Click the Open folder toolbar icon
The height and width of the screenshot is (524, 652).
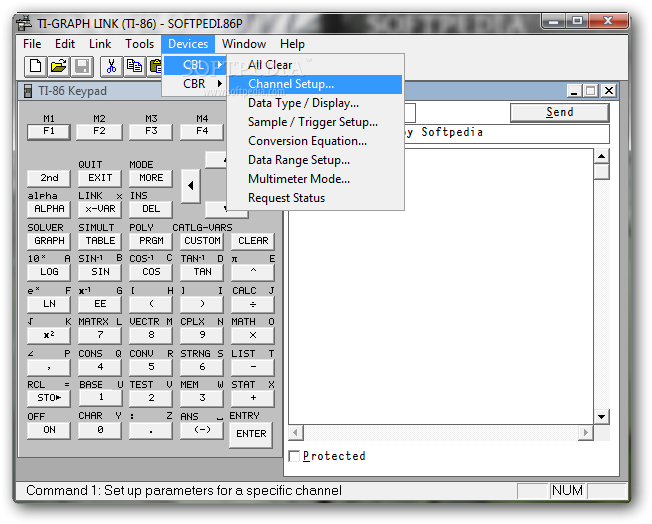pos(59,67)
